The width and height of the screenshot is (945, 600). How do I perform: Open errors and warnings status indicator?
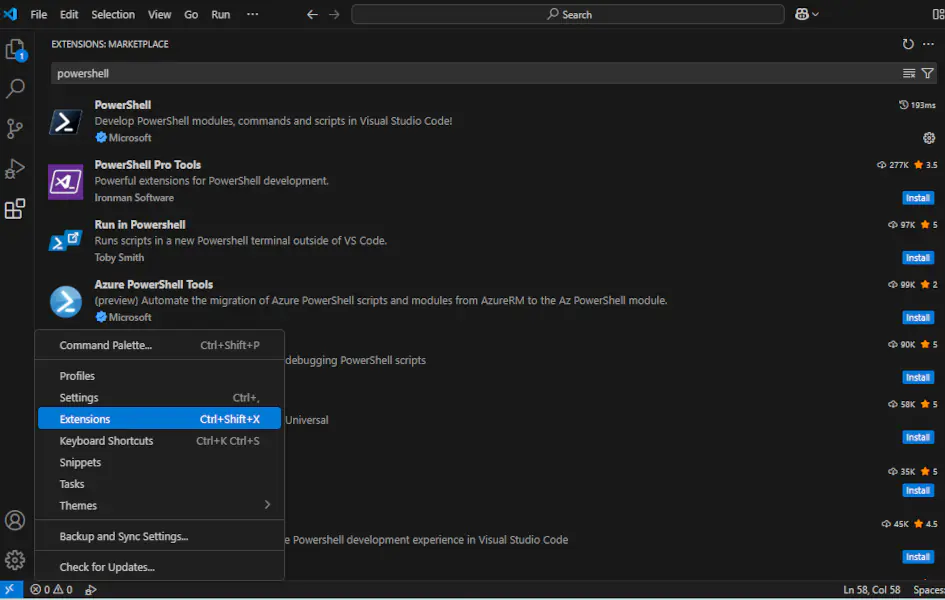click(51, 590)
